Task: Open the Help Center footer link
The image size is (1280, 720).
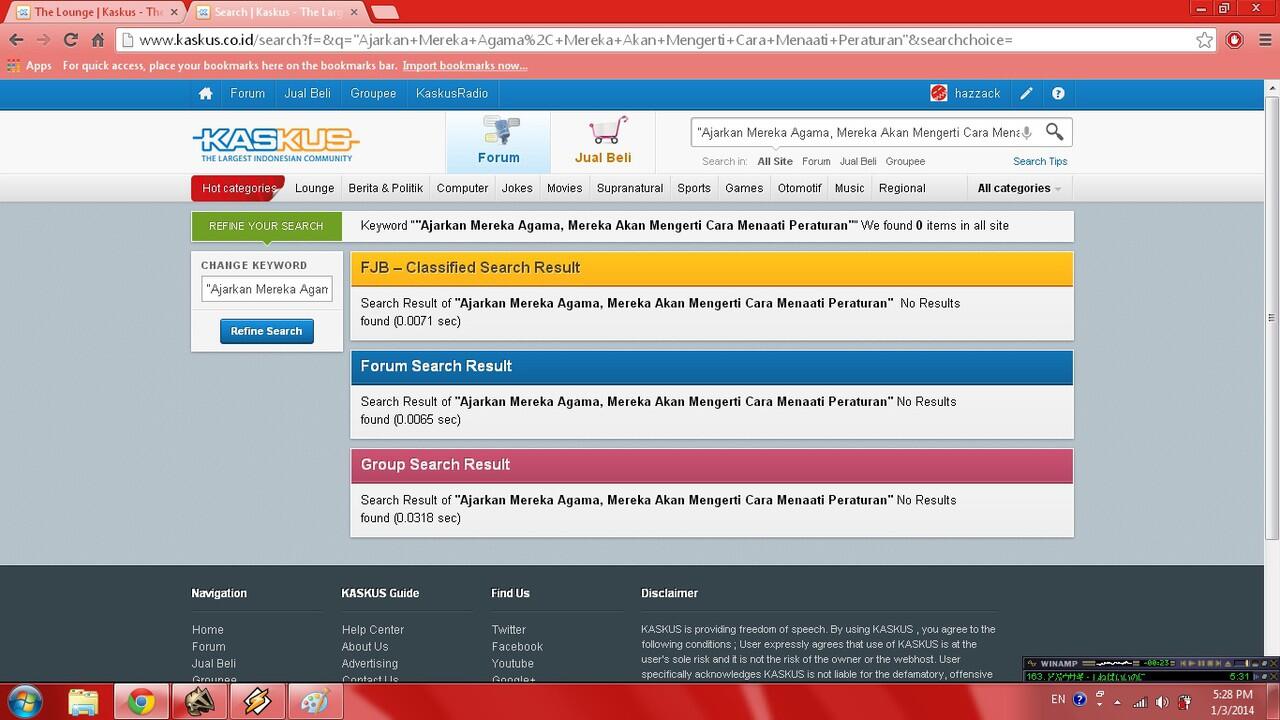Action: (373, 630)
